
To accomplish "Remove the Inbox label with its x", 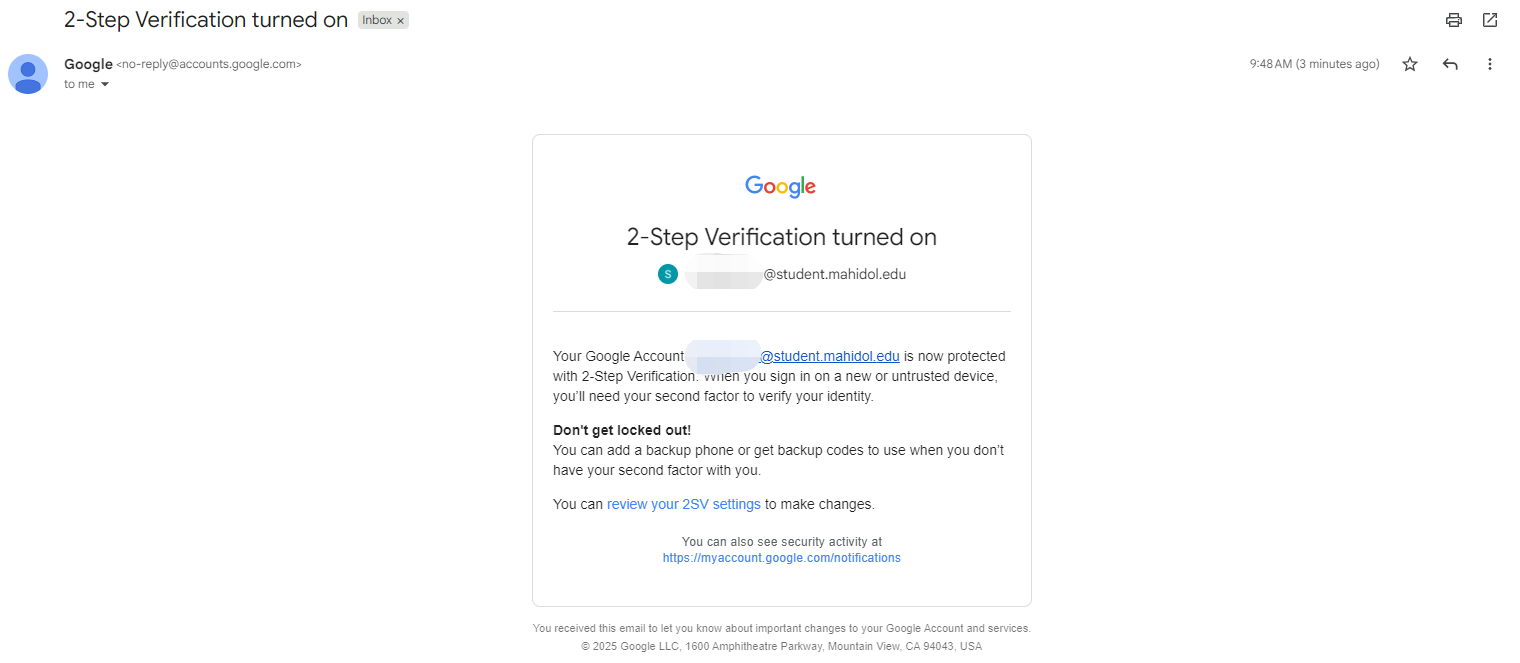I will coord(400,21).
